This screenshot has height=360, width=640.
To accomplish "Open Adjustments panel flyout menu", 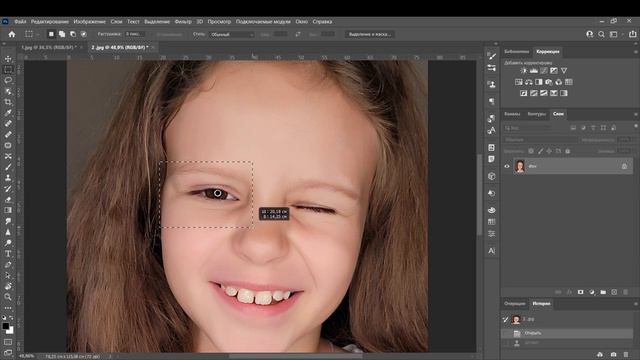I will tap(636, 52).
